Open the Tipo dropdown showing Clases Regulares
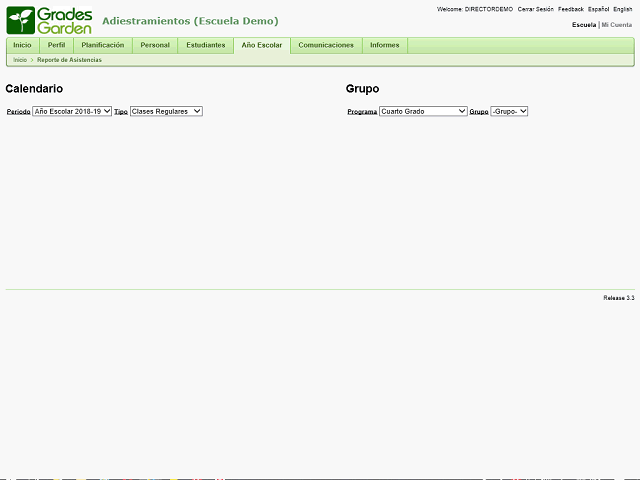This screenshot has width=640, height=480. pos(166,111)
